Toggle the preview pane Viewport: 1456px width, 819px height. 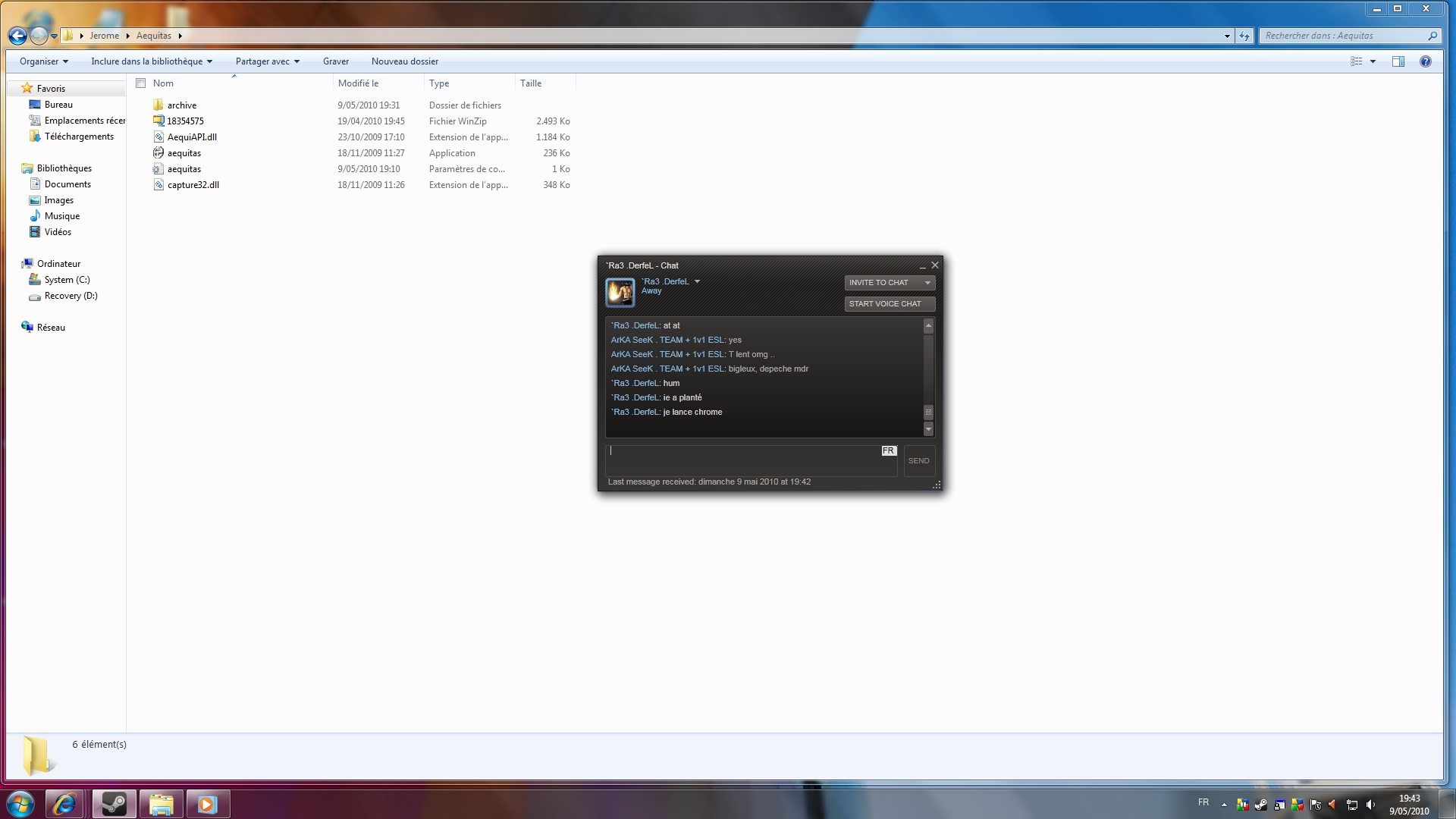[1398, 61]
